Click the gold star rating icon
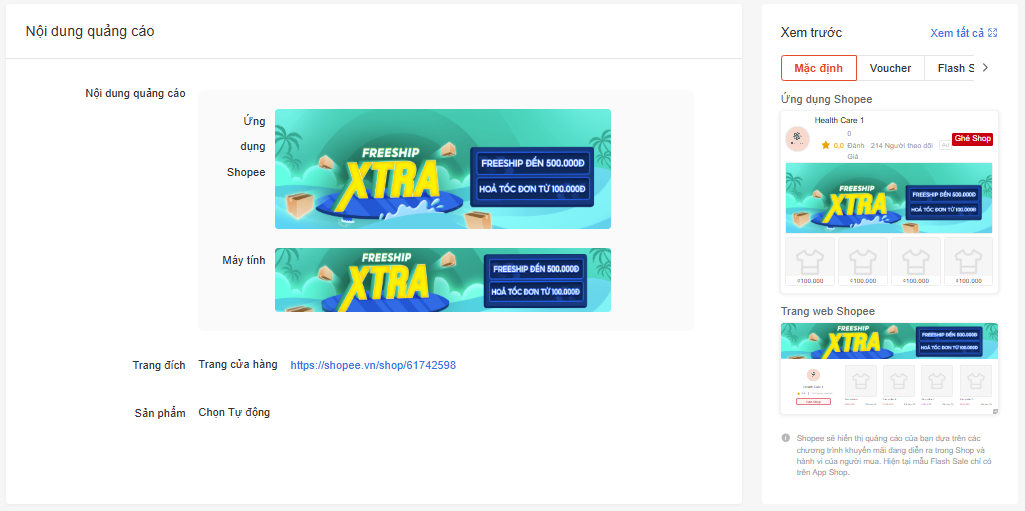Image resolution: width=1025 pixels, height=511 pixels. pyautogui.click(x=826, y=145)
